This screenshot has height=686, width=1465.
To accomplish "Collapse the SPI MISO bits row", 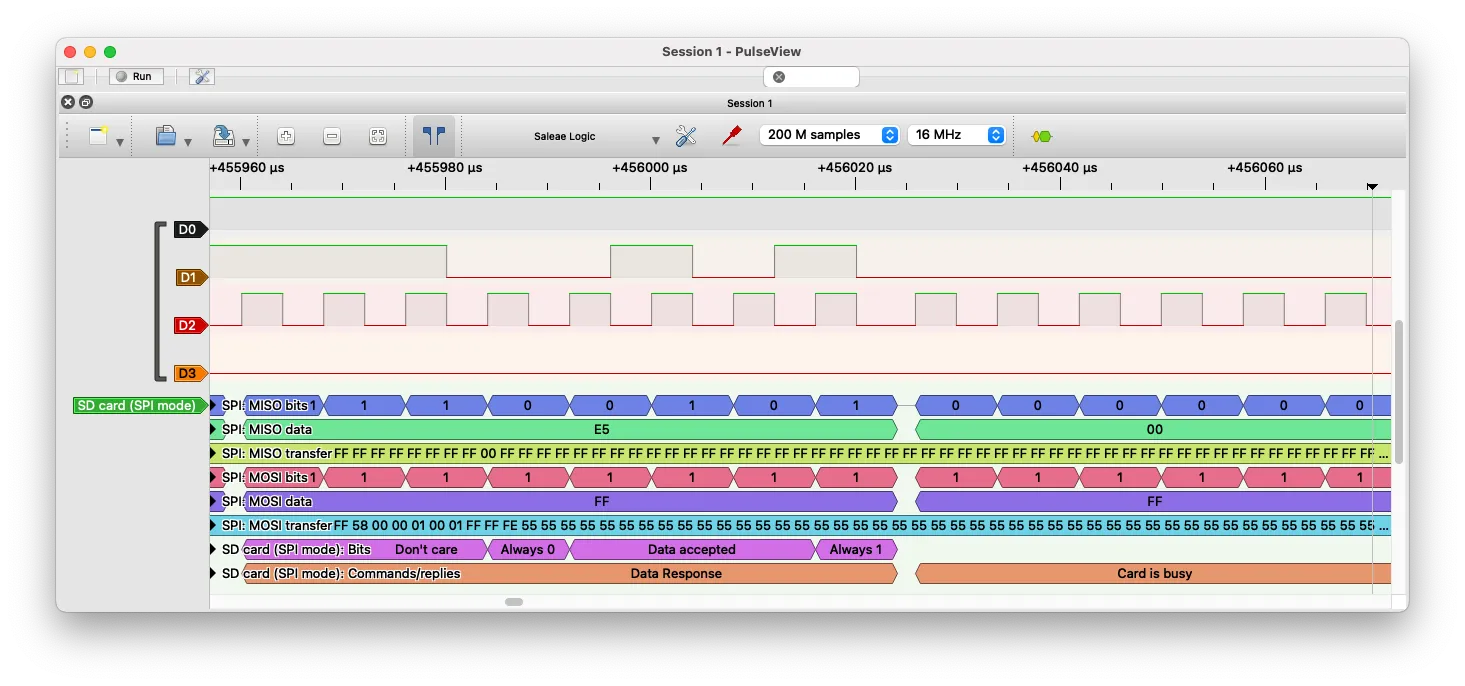I will 214,405.
